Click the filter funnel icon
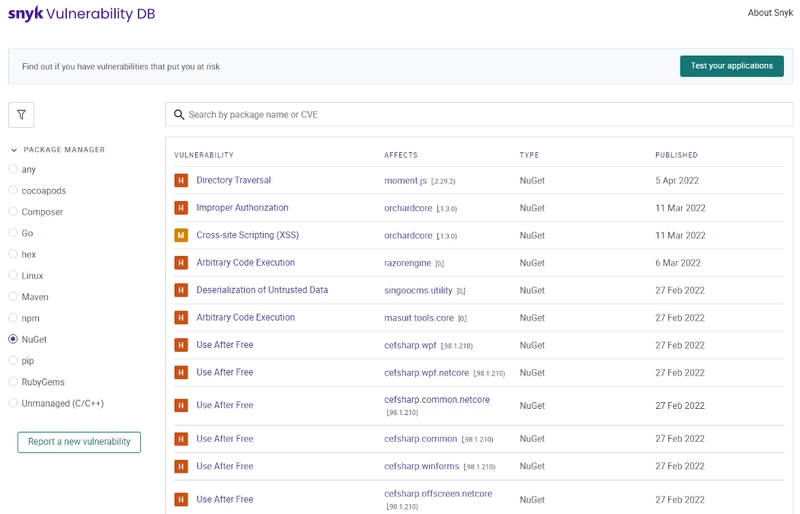This screenshot has height=514, width=800. coord(21,115)
